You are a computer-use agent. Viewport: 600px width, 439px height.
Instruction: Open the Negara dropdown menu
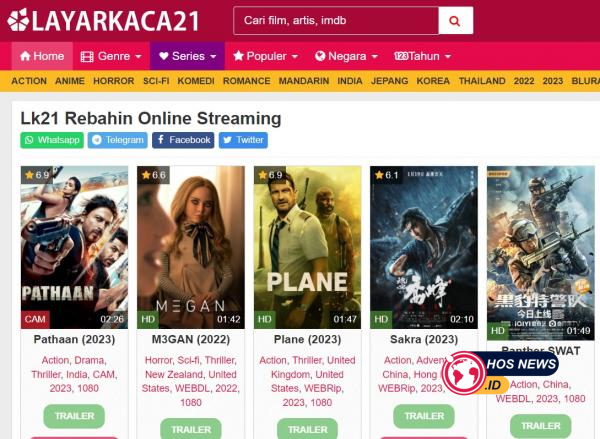[346, 56]
